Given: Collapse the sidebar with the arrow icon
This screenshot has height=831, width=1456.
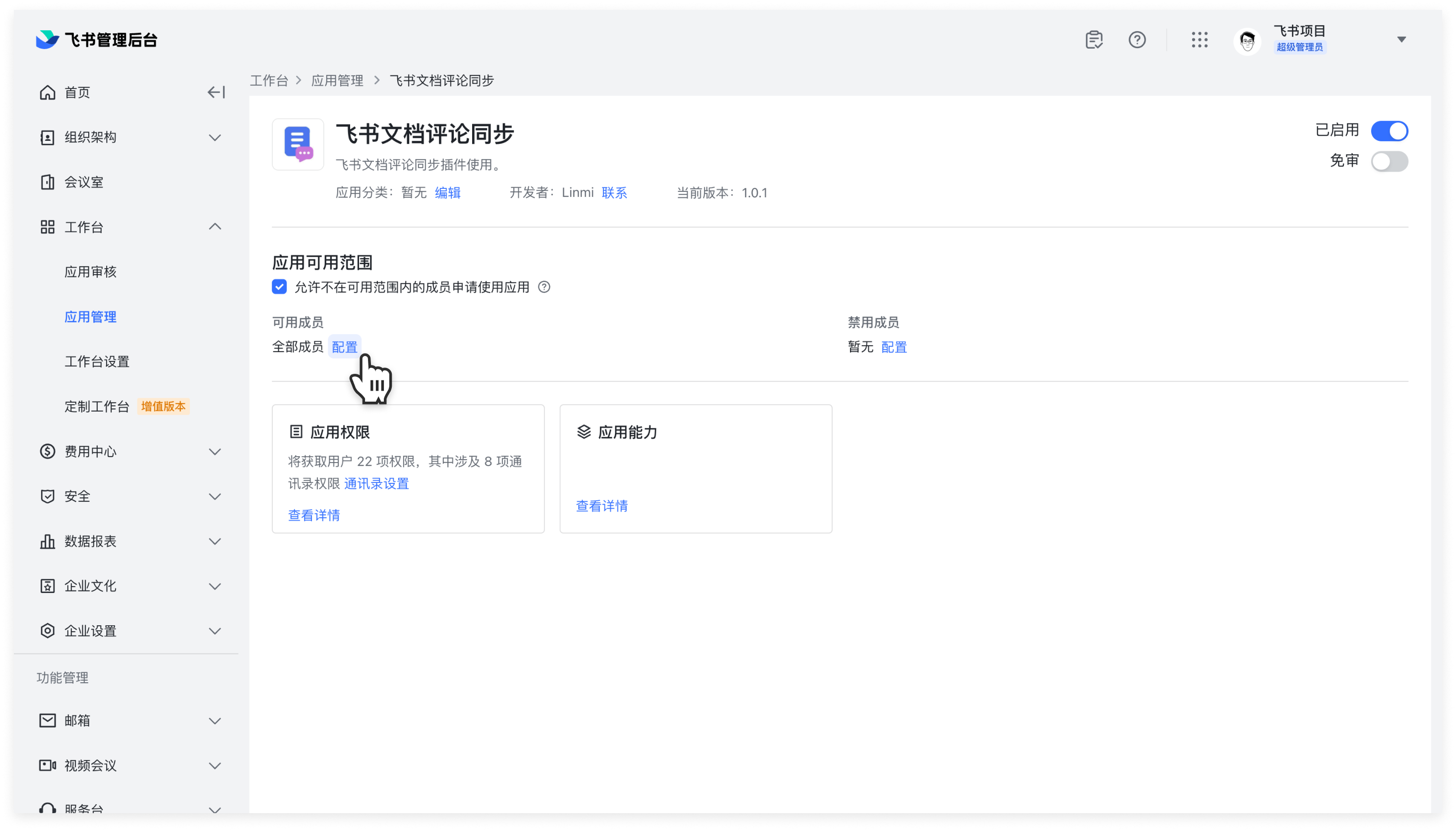Looking at the screenshot, I should [x=216, y=92].
